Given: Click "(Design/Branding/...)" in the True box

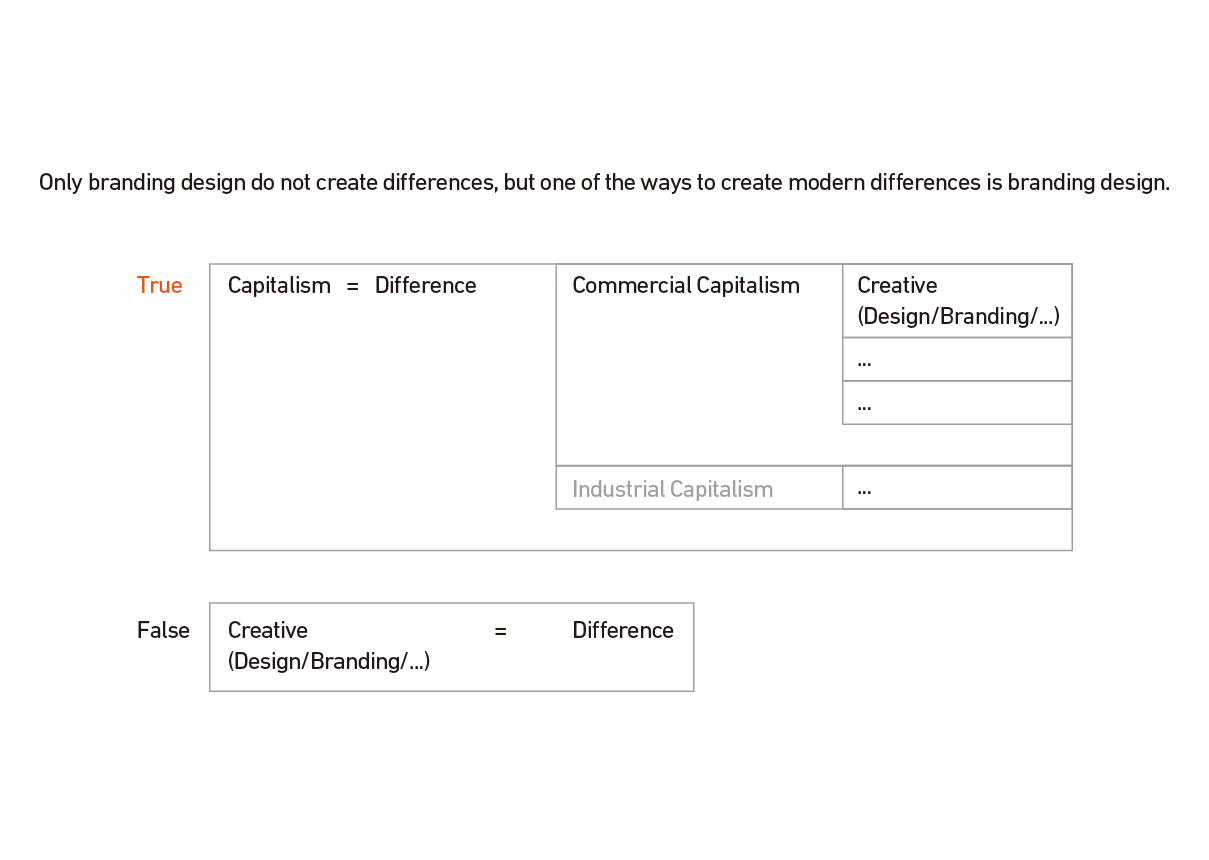Looking at the screenshot, I should pos(958,317).
